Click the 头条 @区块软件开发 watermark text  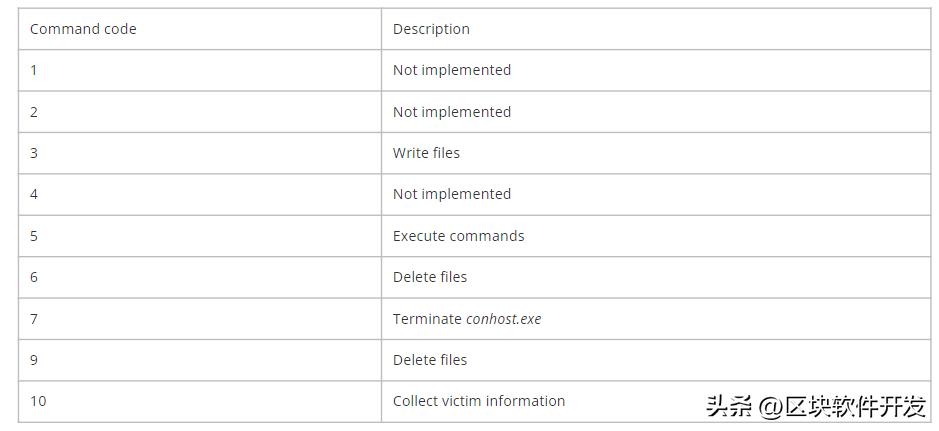pyautogui.click(x=815, y=405)
